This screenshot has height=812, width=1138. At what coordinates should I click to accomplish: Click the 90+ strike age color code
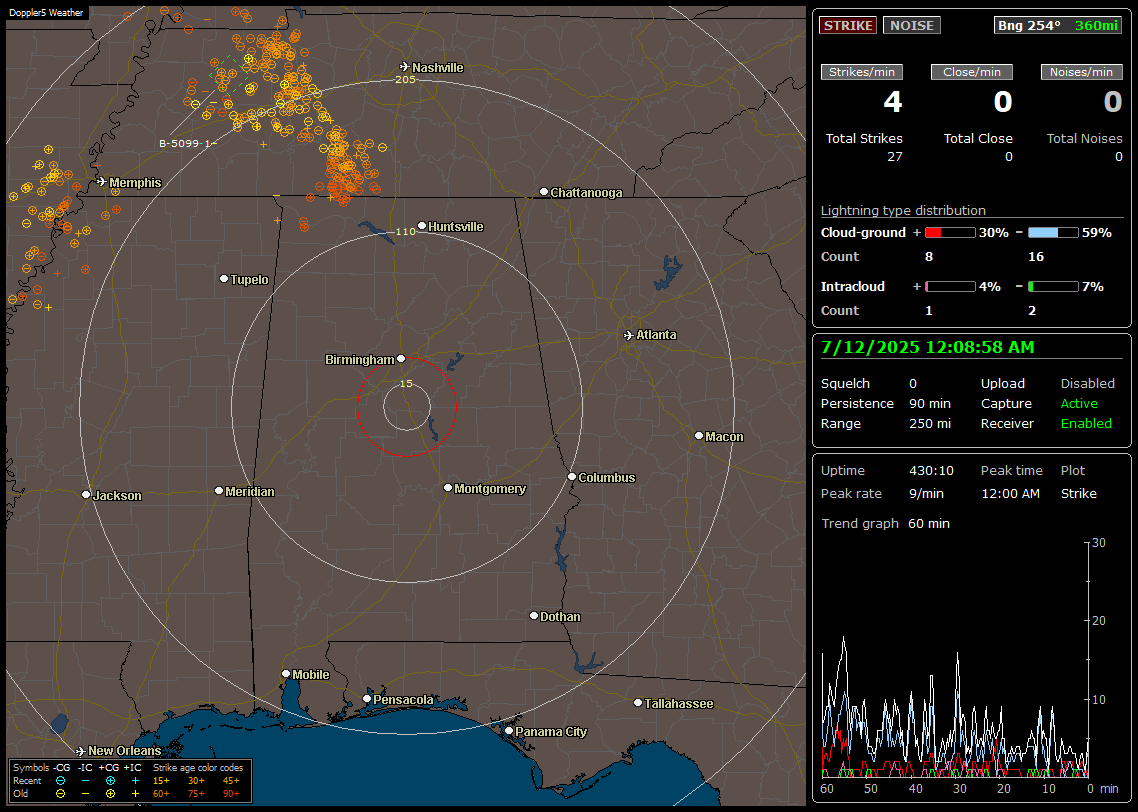click(231, 794)
